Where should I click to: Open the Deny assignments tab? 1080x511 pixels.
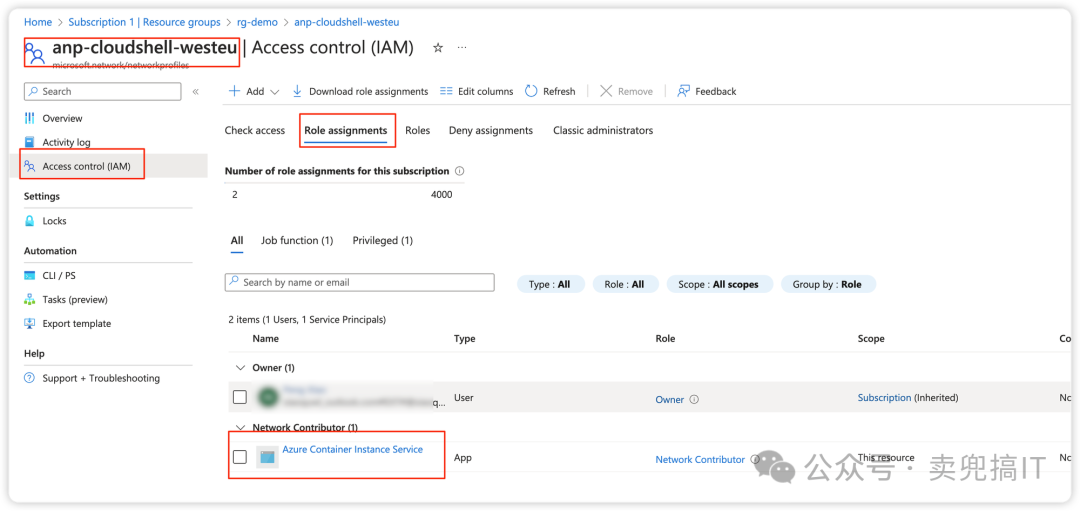pyautogui.click(x=491, y=130)
